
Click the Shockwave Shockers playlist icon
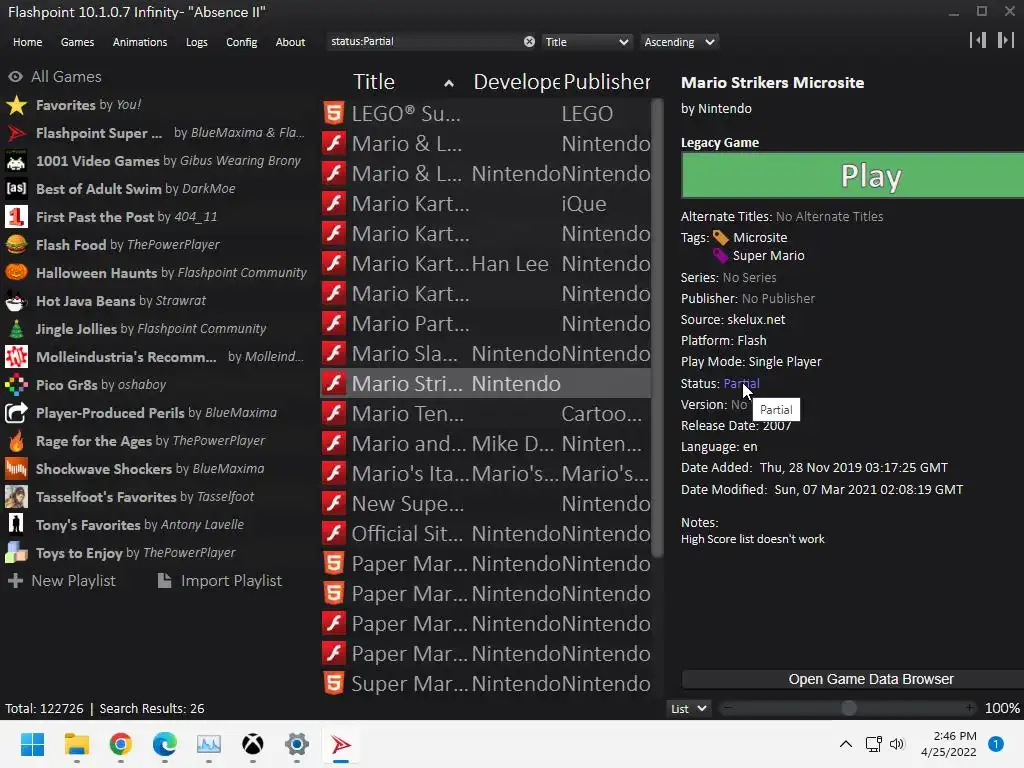(16, 469)
